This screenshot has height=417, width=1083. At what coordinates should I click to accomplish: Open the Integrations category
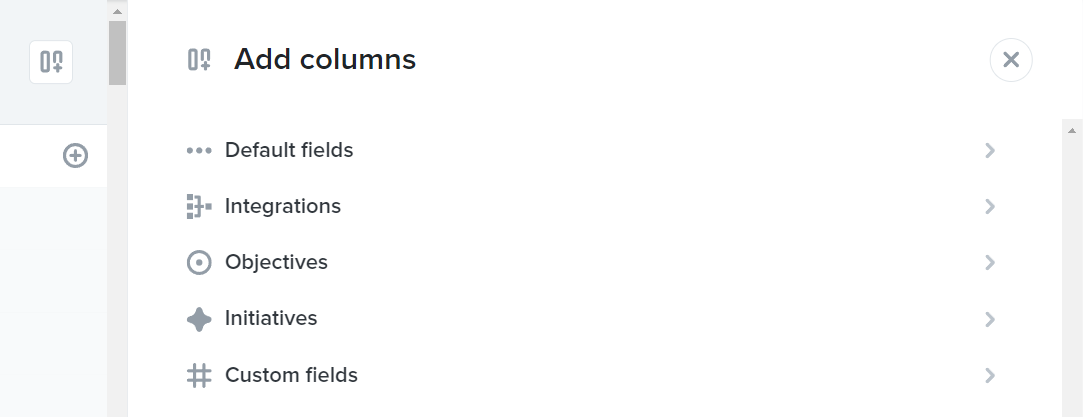(593, 206)
